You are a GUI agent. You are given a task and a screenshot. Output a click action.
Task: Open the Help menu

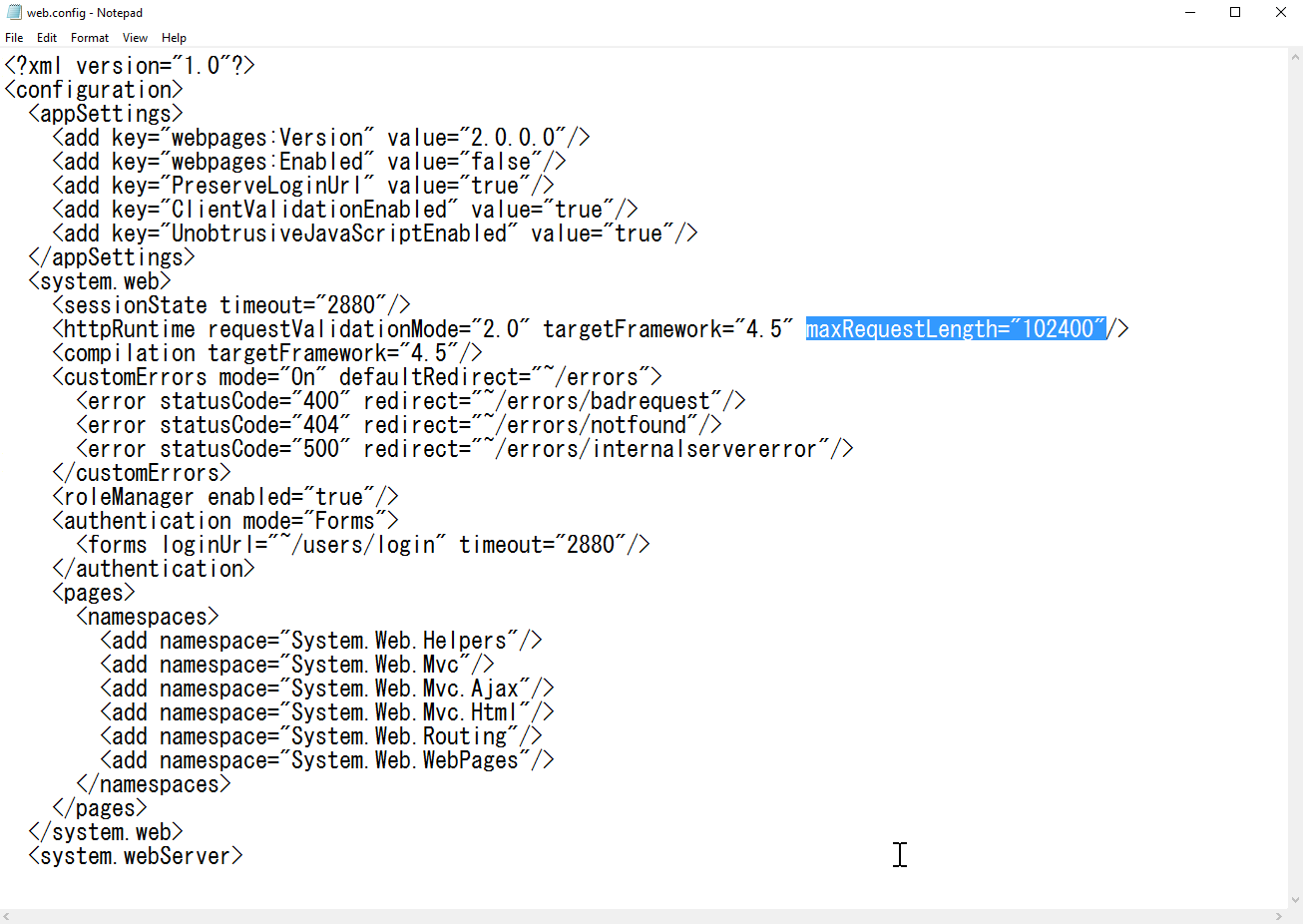174,38
